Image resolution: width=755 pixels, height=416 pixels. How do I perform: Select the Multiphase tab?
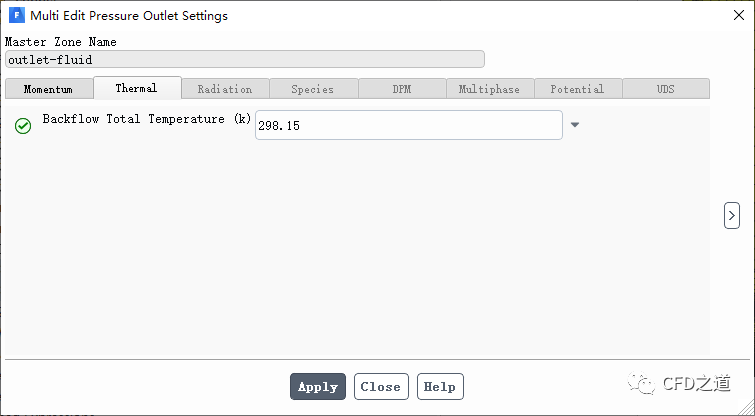[x=489, y=89]
